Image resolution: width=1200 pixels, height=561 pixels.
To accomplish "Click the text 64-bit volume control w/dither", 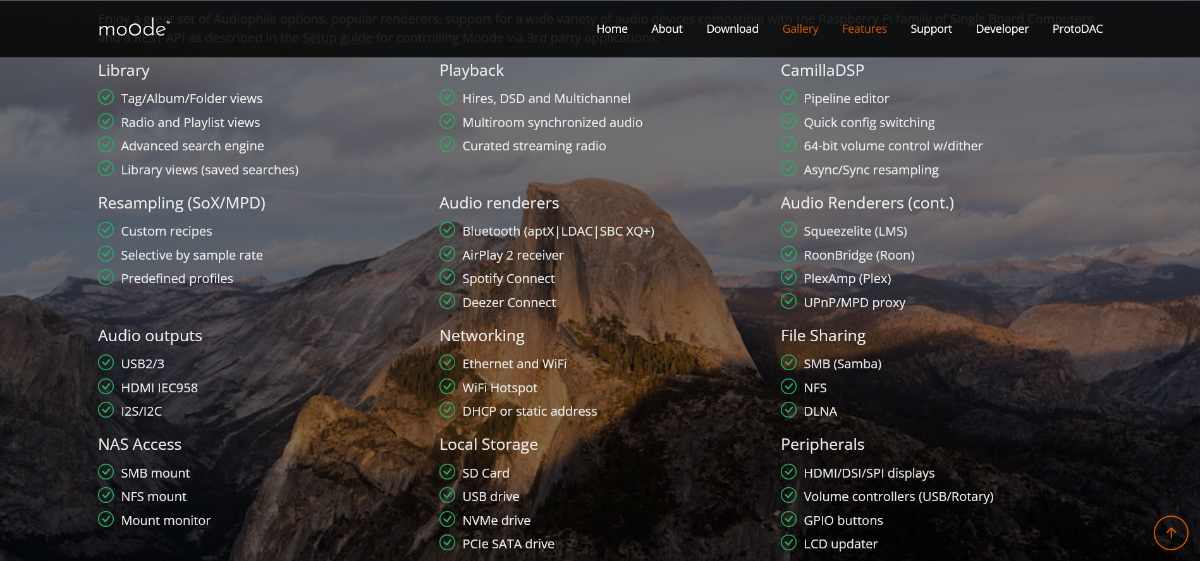I will coord(894,146).
